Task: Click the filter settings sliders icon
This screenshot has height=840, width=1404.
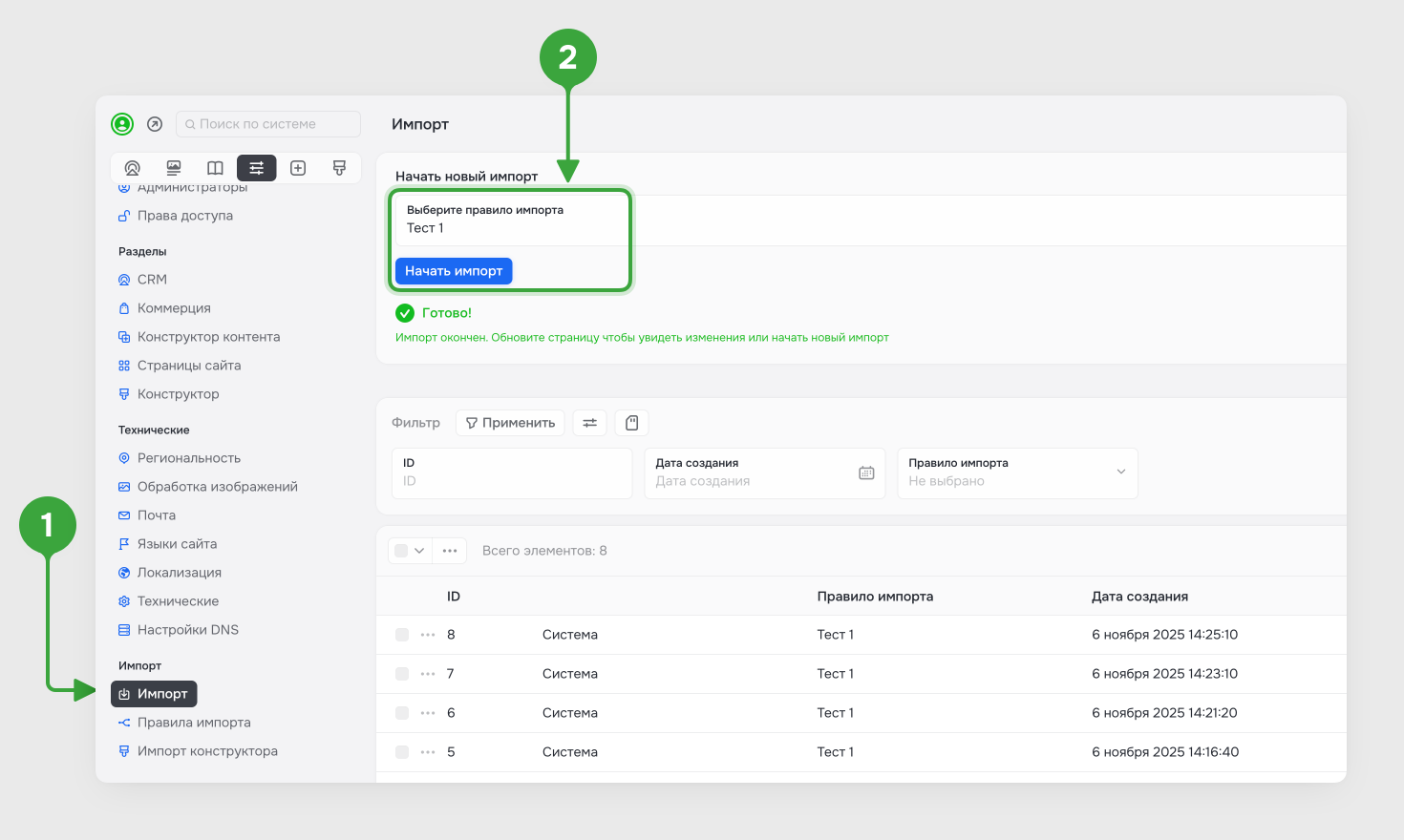Action: click(590, 423)
